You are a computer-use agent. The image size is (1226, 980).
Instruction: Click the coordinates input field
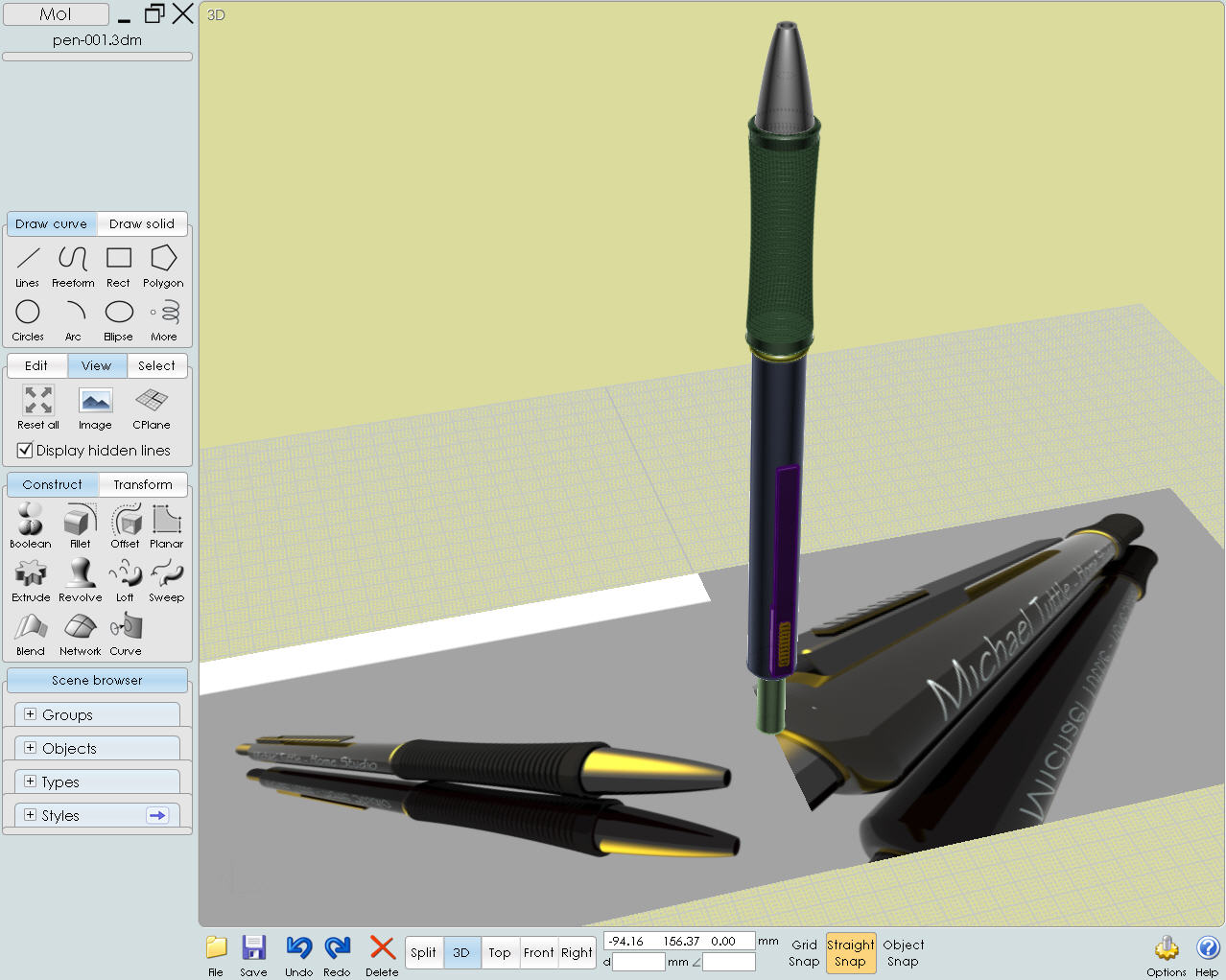pyautogui.click(x=679, y=942)
